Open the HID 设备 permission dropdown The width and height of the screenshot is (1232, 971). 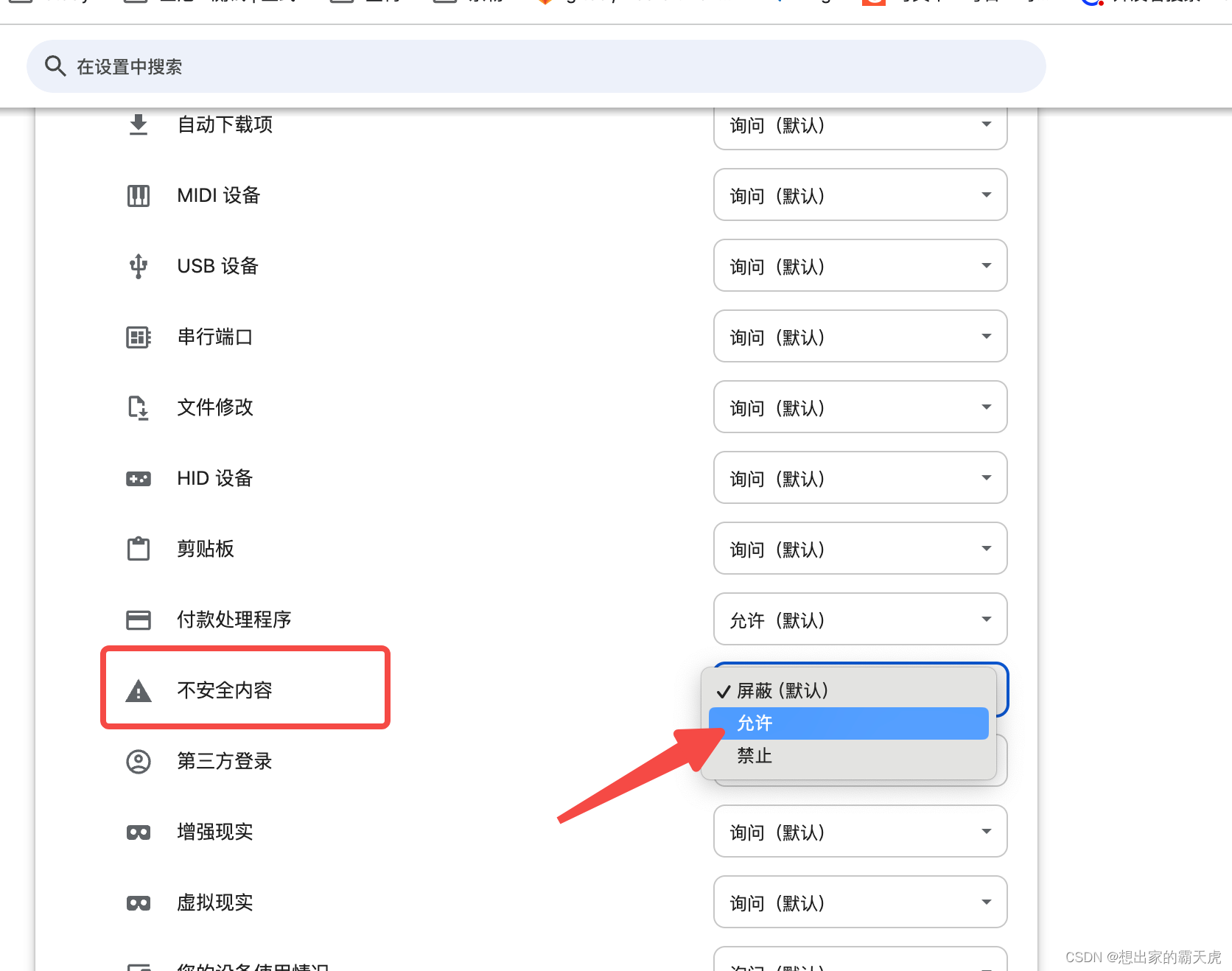(860, 477)
